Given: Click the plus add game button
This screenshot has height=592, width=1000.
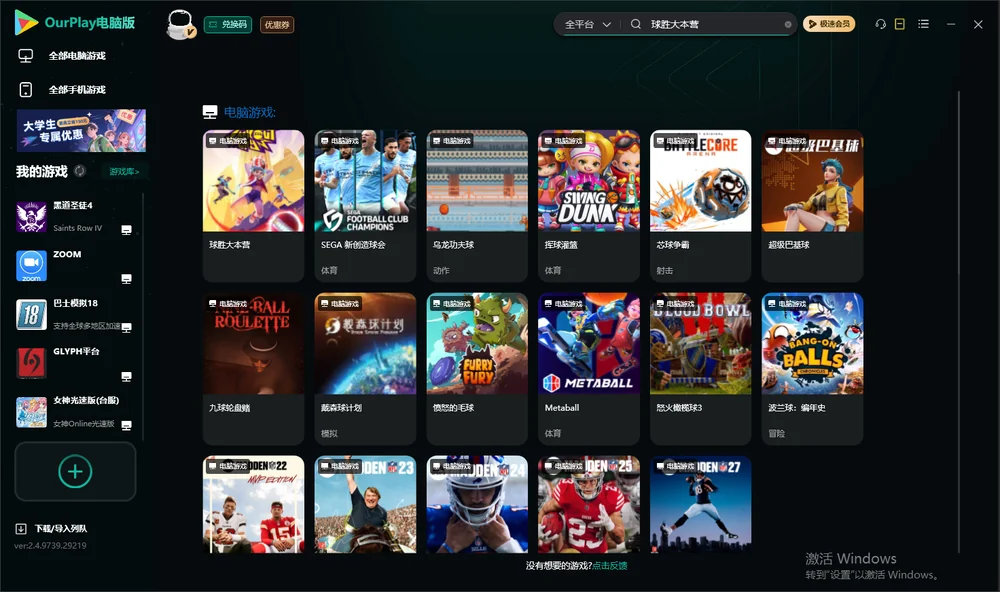Looking at the screenshot, I should point(75,472).
